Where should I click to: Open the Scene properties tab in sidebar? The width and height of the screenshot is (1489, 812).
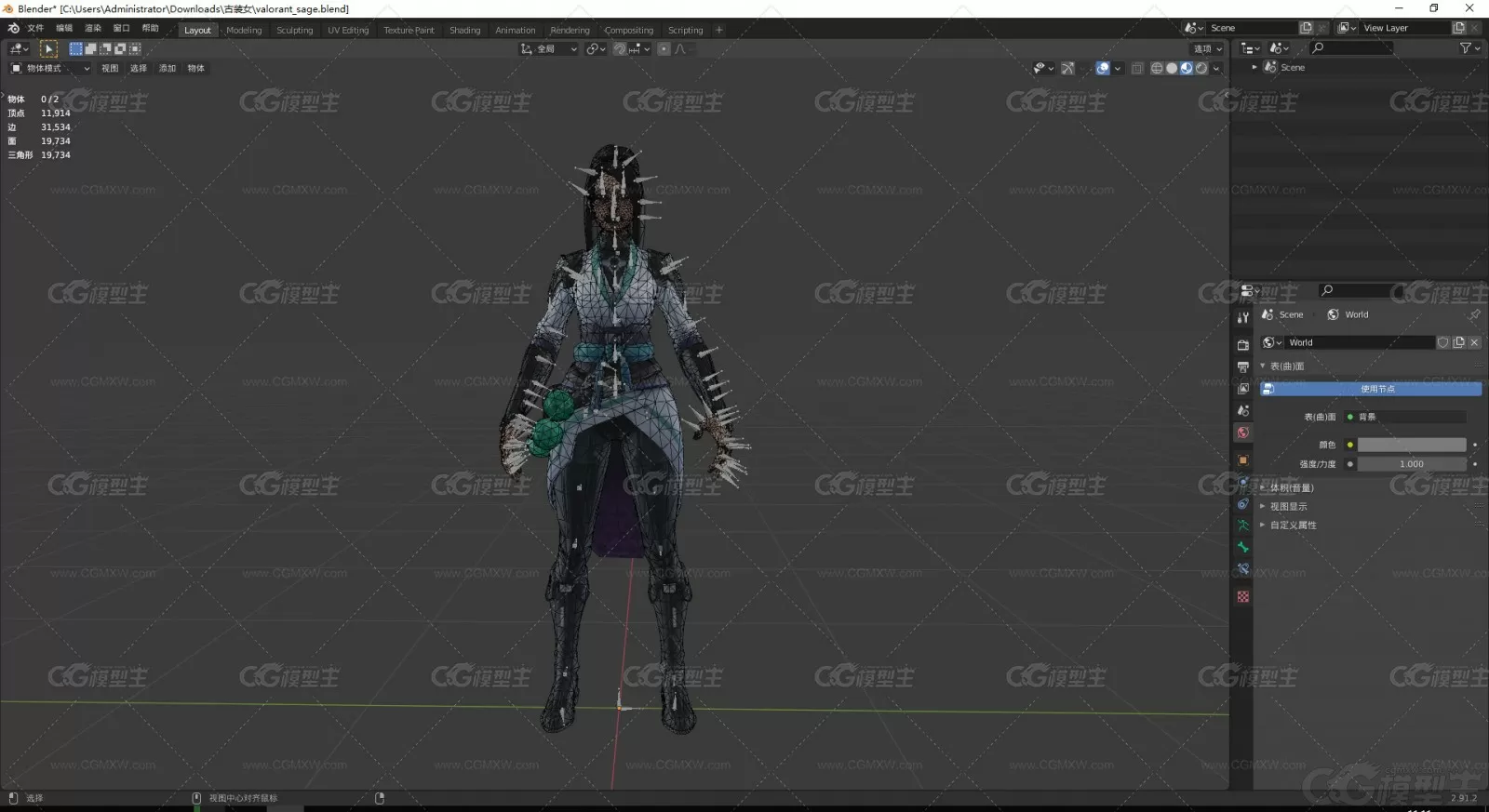[1242, 410]
